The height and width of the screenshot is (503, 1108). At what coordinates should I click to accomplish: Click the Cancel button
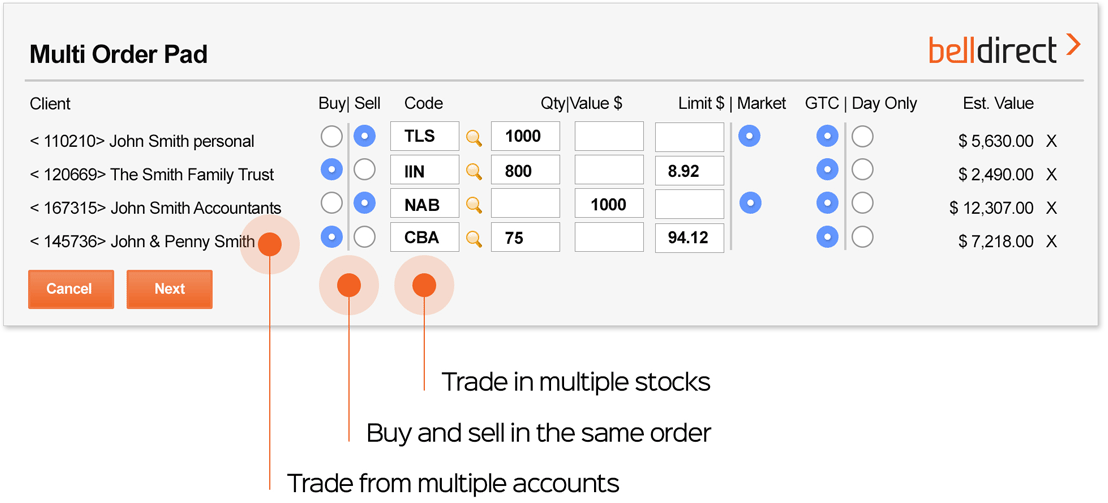[71, 289]
